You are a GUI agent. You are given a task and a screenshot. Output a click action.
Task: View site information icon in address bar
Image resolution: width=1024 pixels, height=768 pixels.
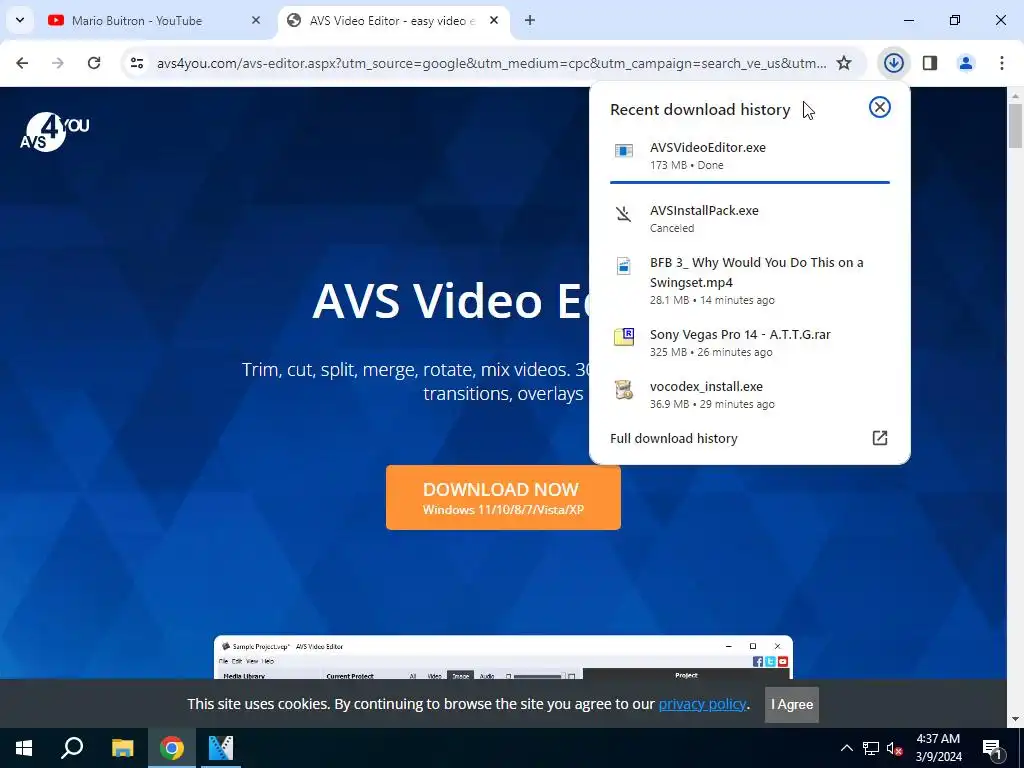[x=136, y=63]
